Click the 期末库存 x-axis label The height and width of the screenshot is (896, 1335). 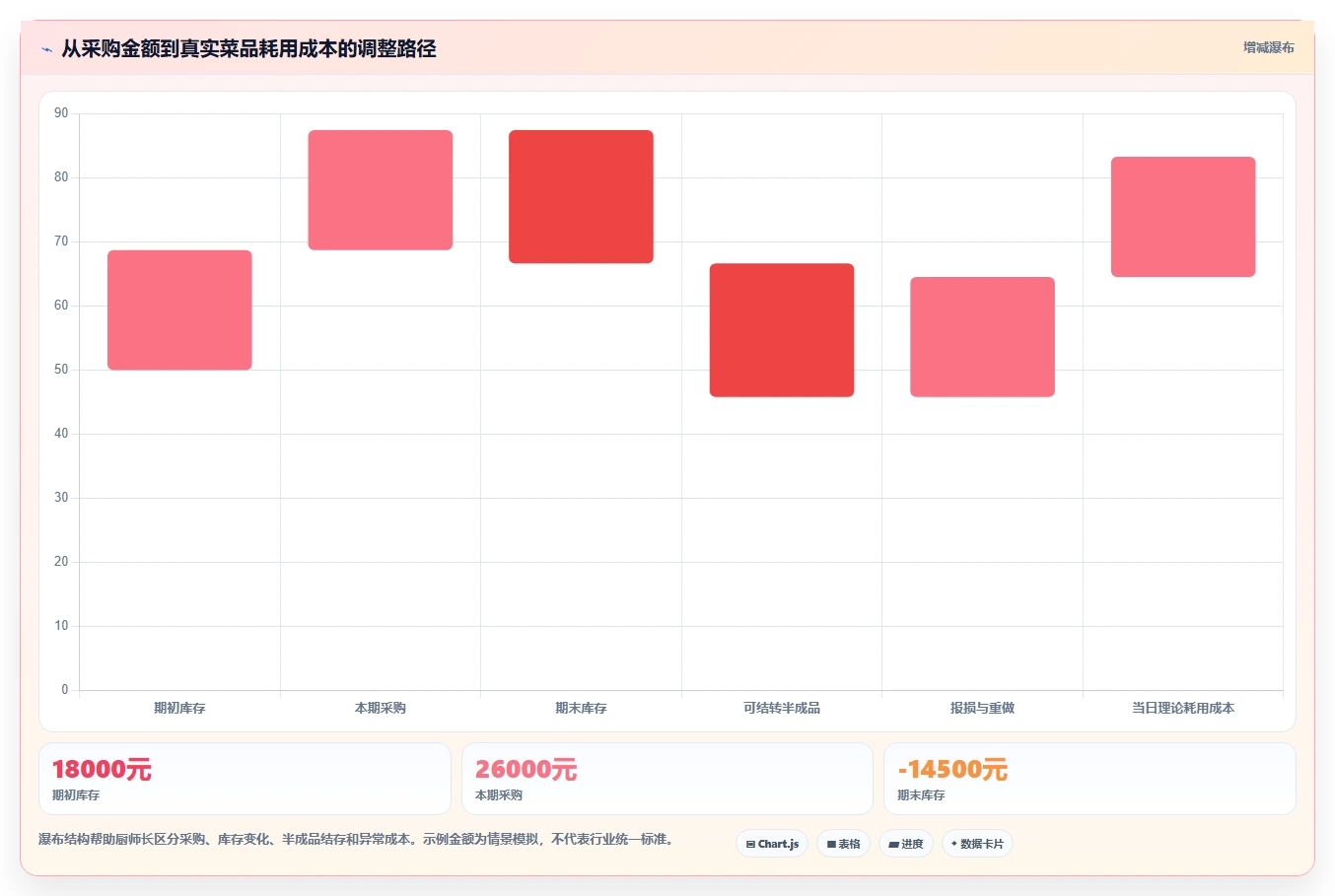point(581,708)
